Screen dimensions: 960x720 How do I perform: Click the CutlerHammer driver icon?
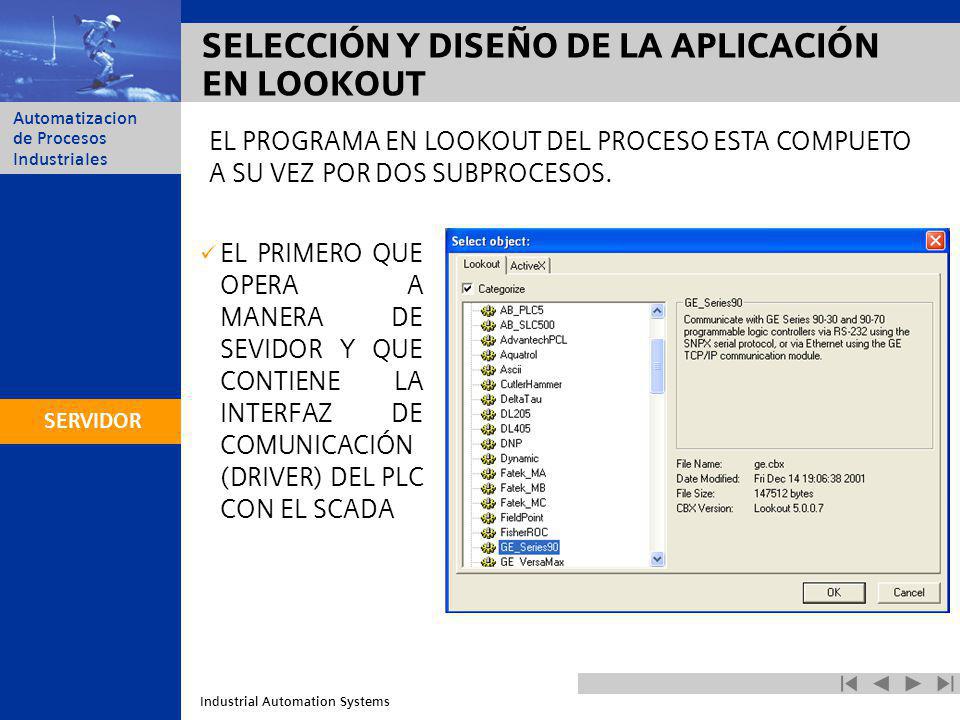pos(488,384)
